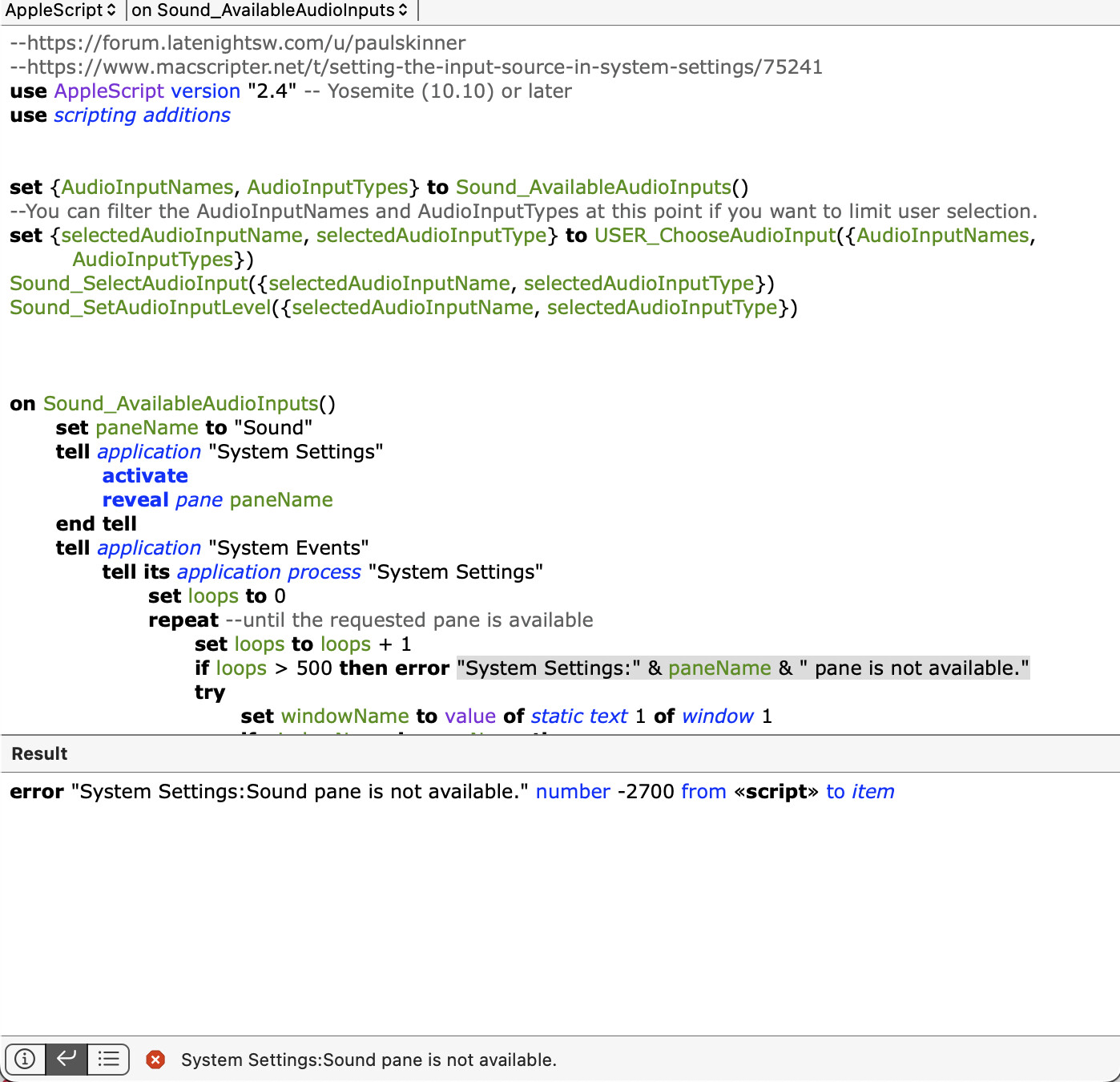Show the log list view icon
This screenshot has width=1120, height=1082.
[x=108, y=1059]
